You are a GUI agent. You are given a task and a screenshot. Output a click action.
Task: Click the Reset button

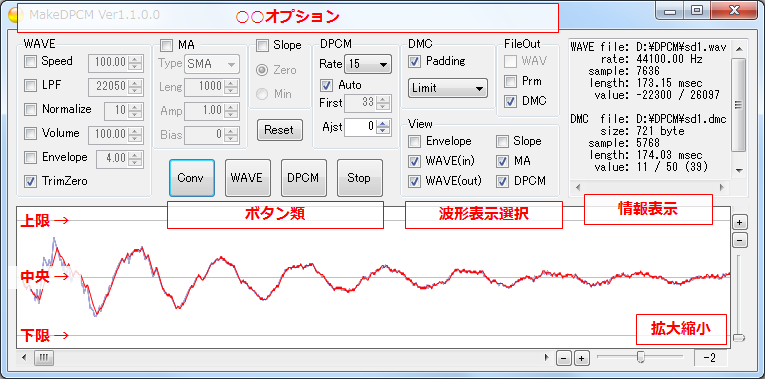[x=280, y=130]
